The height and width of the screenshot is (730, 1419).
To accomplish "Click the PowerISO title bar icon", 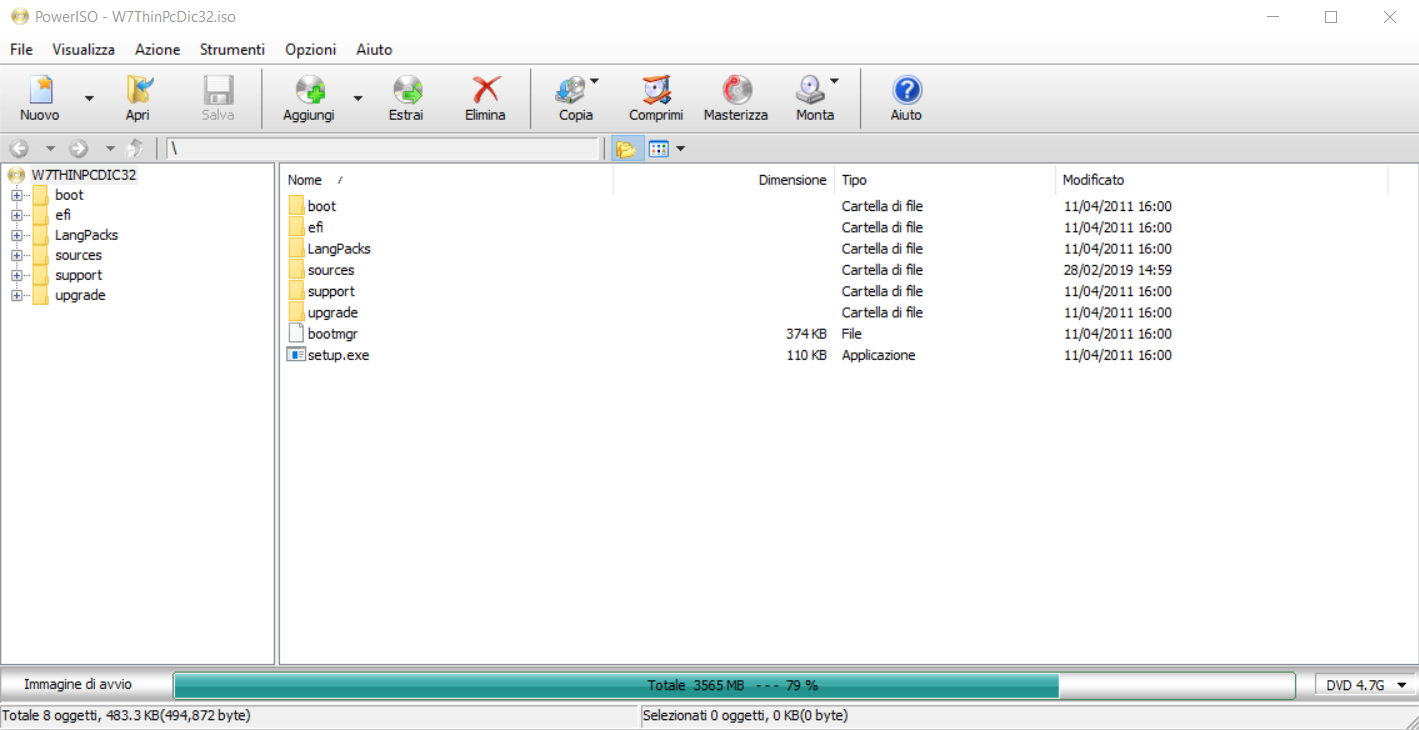I will pos(19,17).
